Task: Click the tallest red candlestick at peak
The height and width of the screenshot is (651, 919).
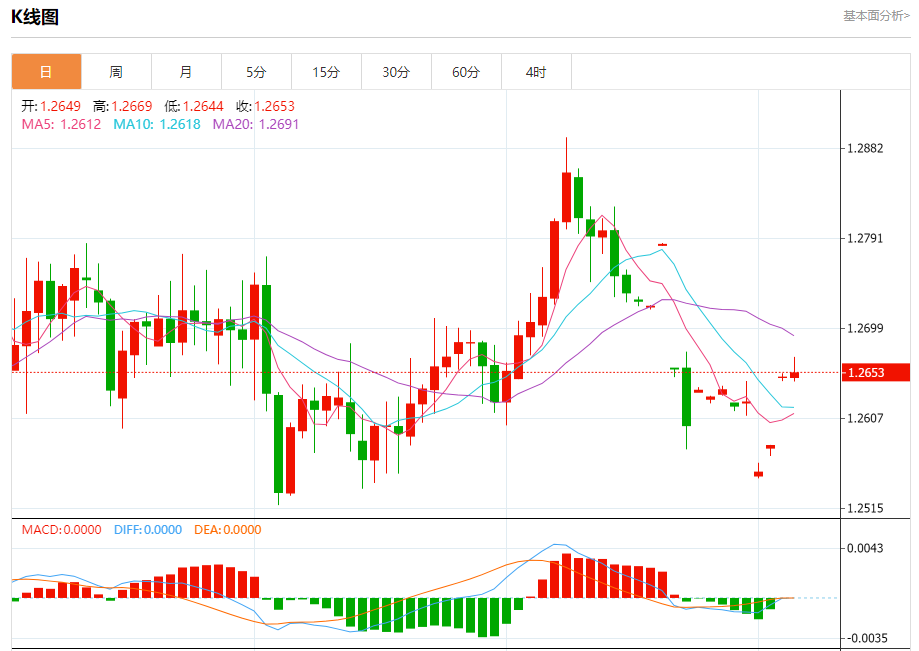Action: coord(566,197)
